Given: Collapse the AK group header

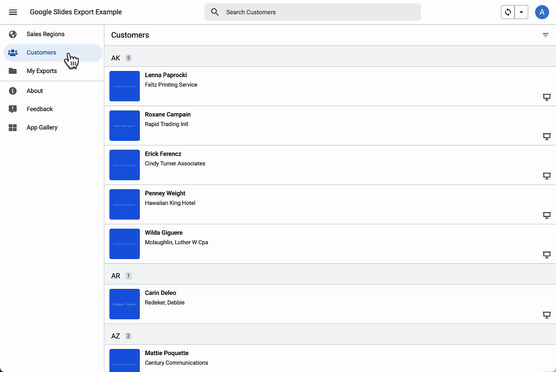Looking at the screenshot, I should pyautogui.click(x=330, y=58).
